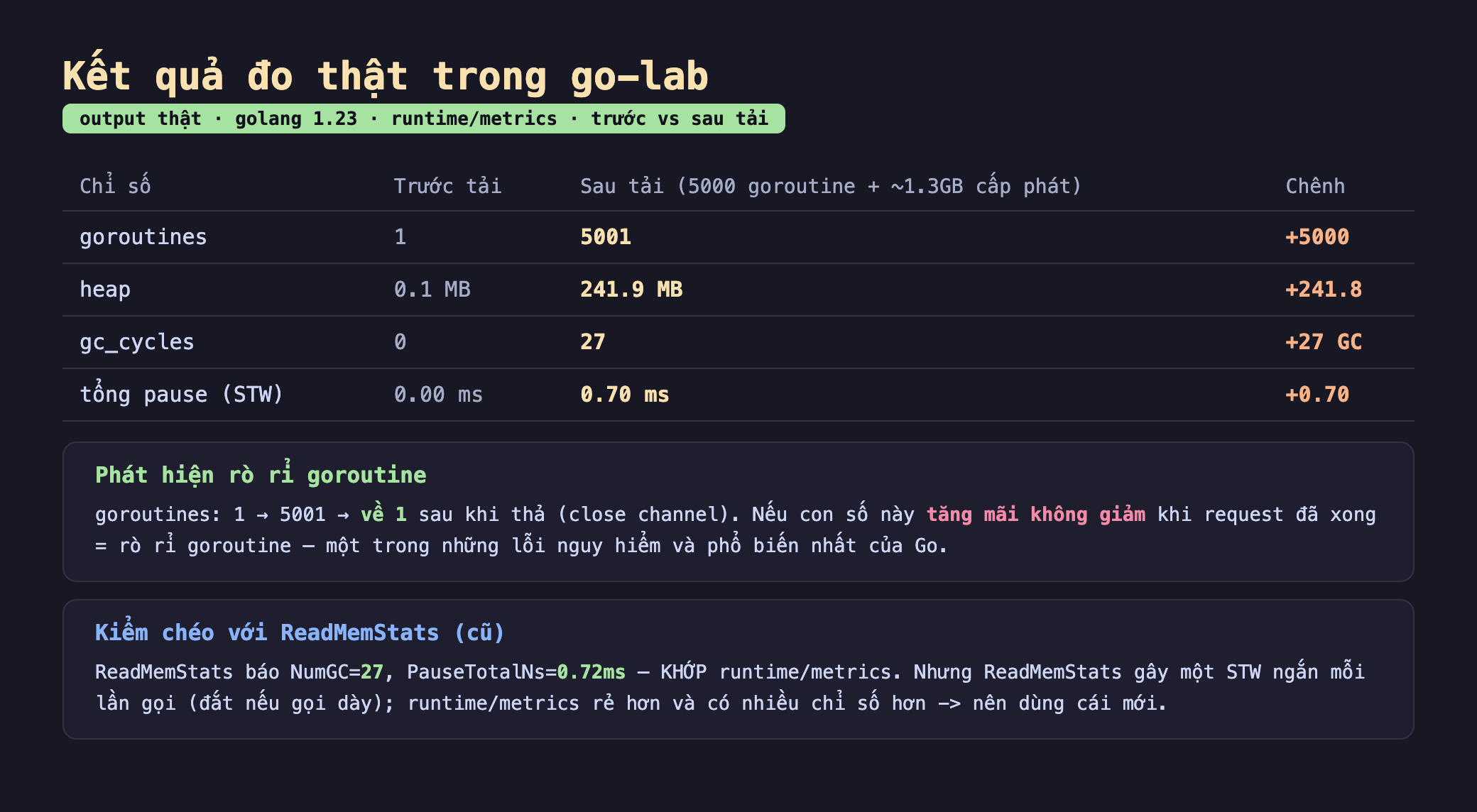Click the '0.70 ms' pause after value
This screenshot has width=1477, height=812.
tap(625, 395)
